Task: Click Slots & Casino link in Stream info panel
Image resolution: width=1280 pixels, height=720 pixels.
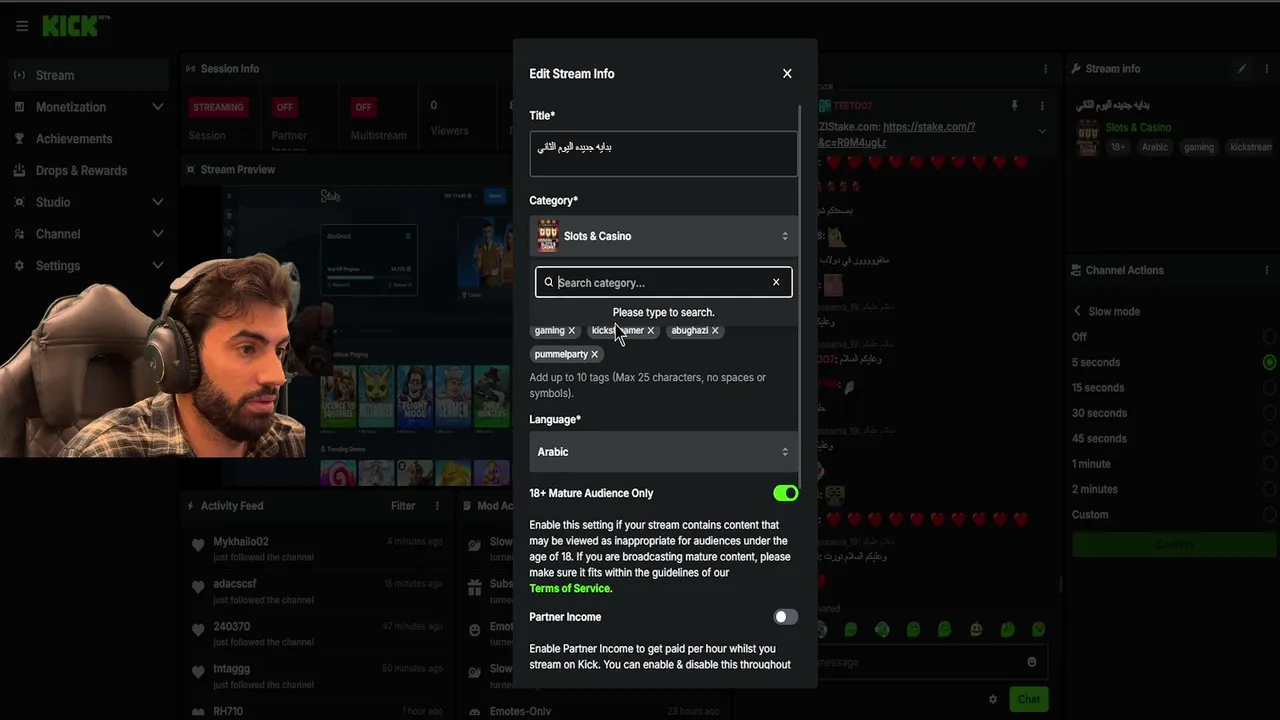Action: pos(1138,128)
